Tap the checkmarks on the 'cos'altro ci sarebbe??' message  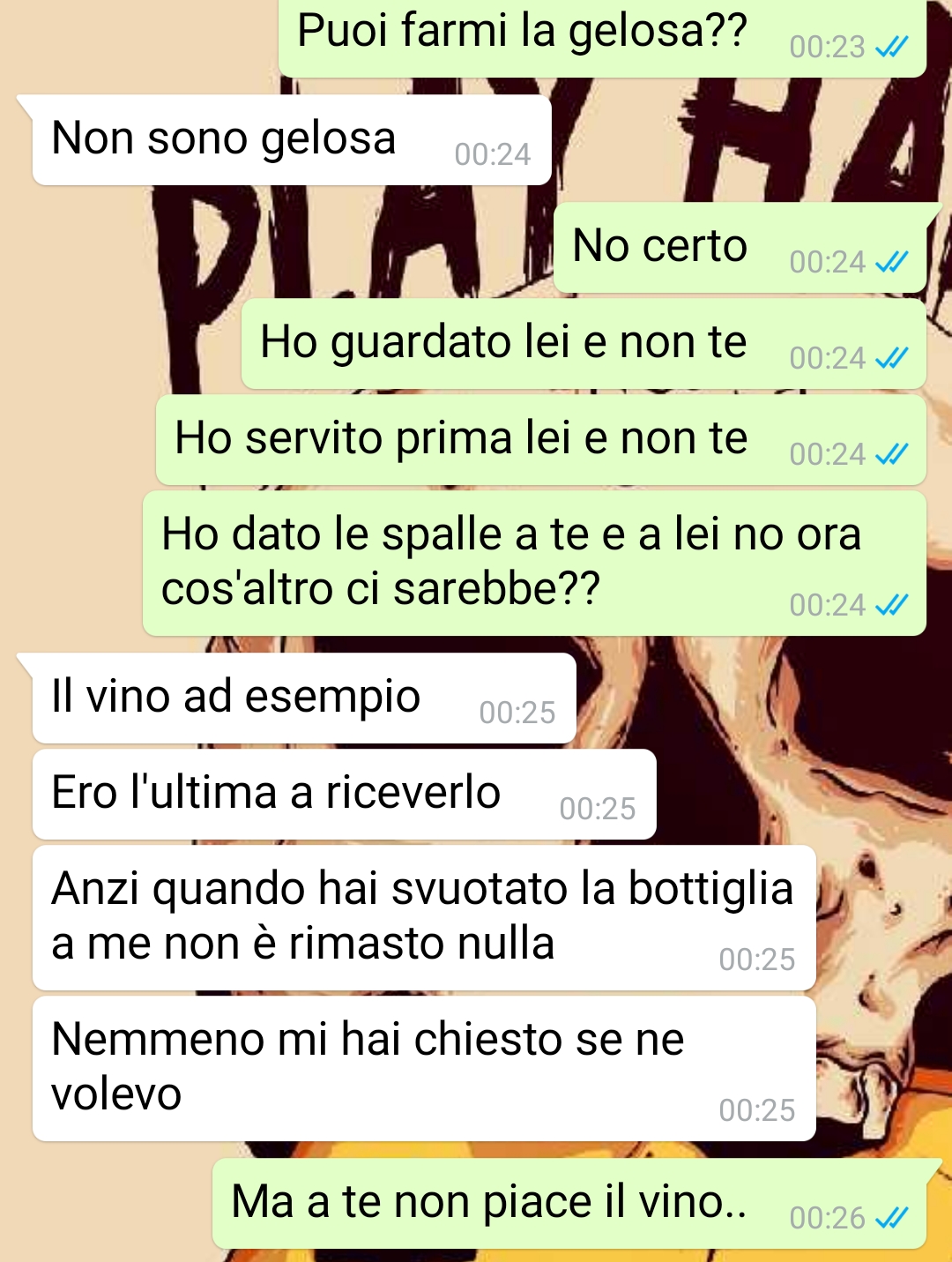pos(891,605)
